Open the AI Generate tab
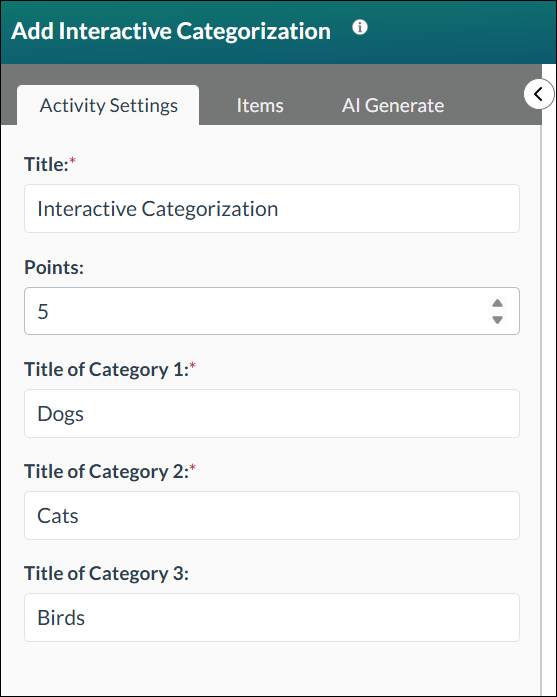This screenshot has width=557, height=697. pos(393,105)
